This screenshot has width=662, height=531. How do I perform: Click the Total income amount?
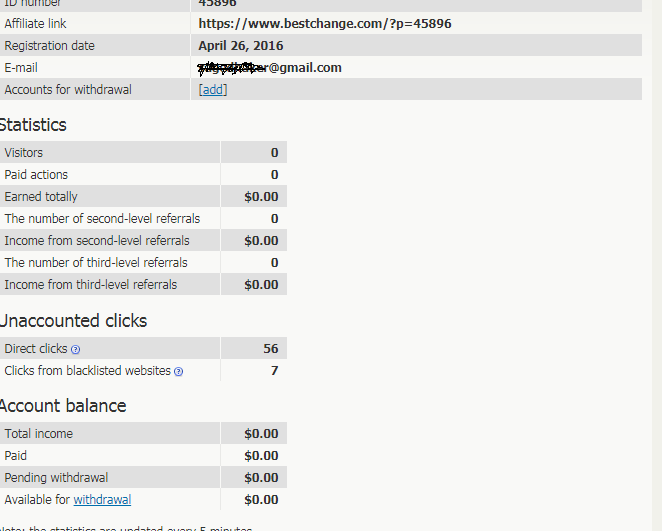261,434
